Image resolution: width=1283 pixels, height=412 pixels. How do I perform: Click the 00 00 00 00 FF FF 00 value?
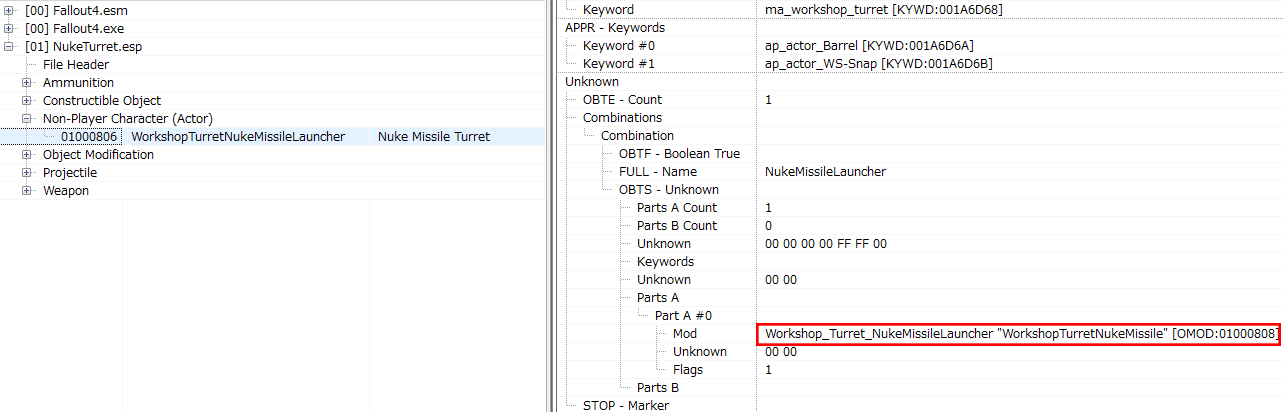[x=826, y=243]
